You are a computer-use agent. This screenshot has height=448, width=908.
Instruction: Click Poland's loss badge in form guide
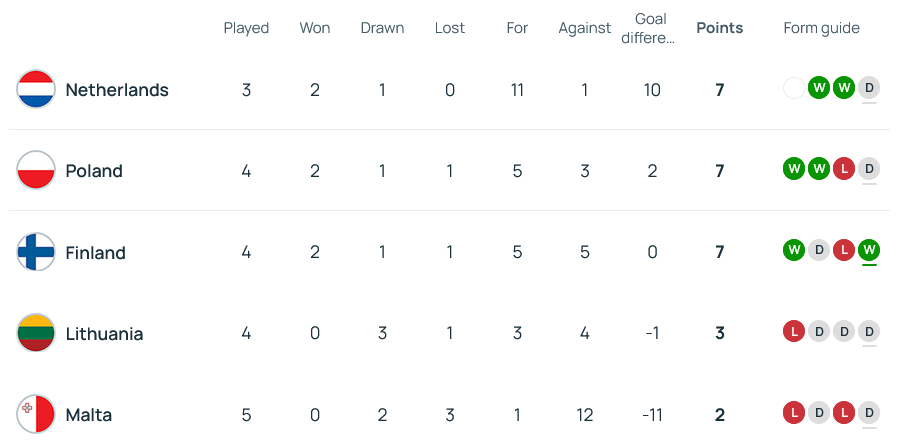844,168
